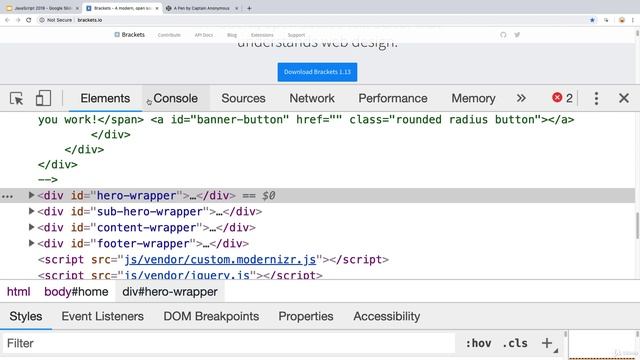Toggle the :hov element state panel

478,343
